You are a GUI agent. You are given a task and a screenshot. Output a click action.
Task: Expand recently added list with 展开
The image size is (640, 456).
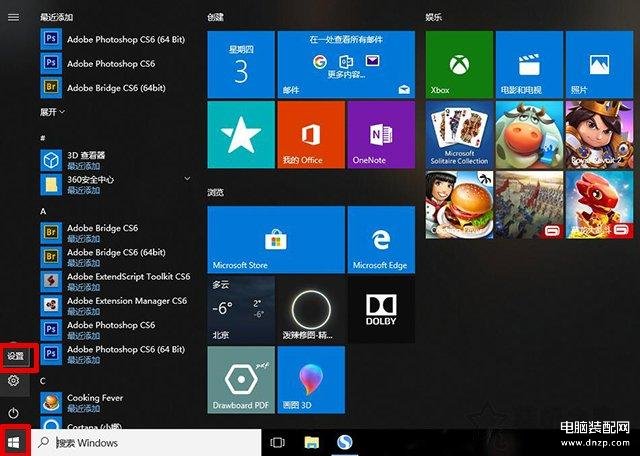tap(52, 111)
